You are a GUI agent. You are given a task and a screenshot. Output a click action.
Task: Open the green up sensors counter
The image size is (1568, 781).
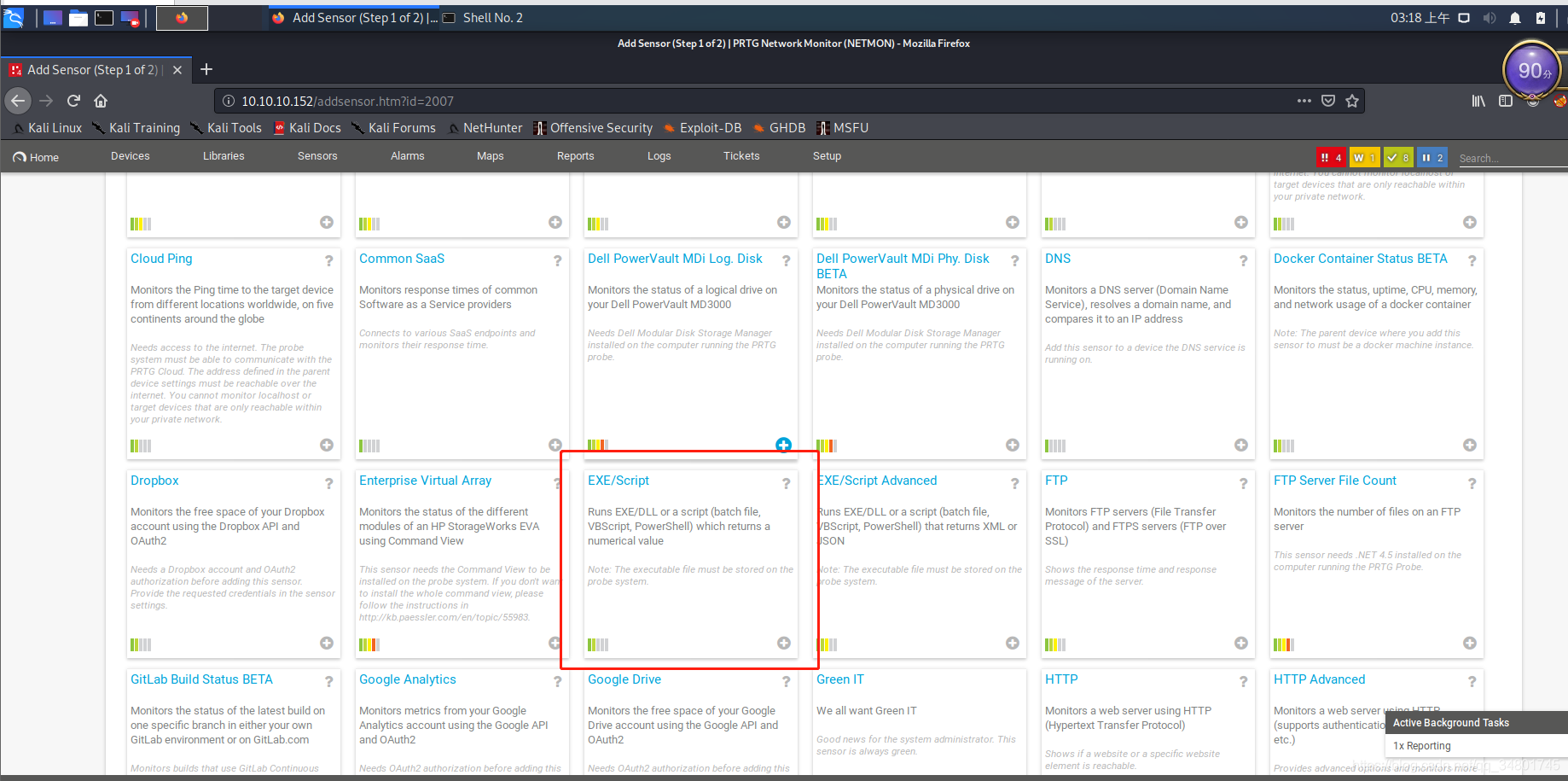coord(1397,157)
